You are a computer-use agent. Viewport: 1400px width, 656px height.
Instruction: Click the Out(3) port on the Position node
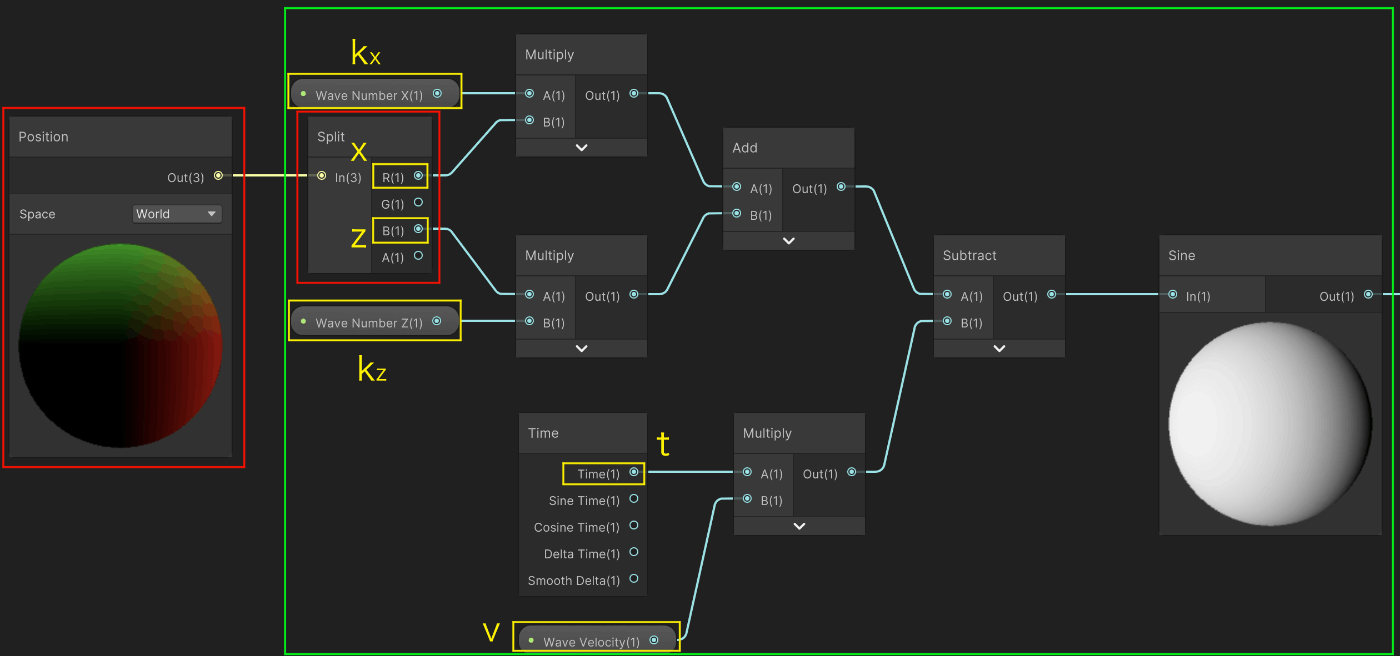click(216, 176)
